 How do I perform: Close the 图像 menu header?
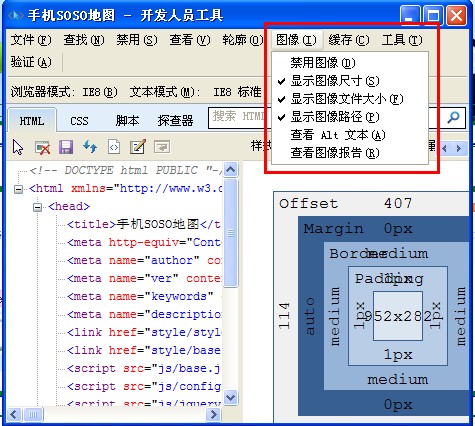click(296, 40)
